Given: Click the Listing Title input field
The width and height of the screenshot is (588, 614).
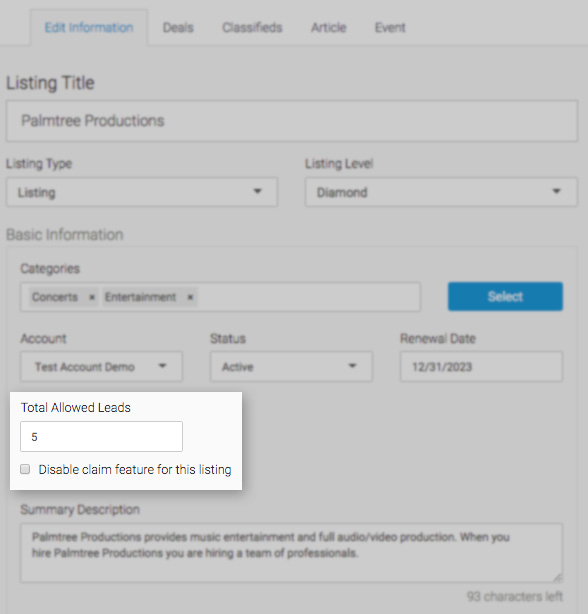Looking at the screenshot, I should tap(292, 121).
